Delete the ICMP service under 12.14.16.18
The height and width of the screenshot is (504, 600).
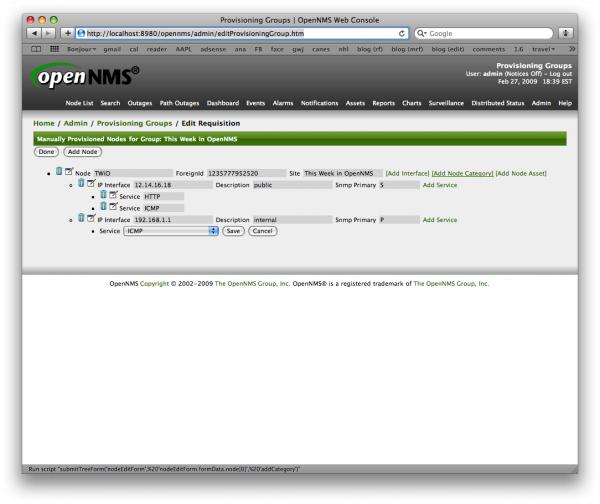point(103,206)
